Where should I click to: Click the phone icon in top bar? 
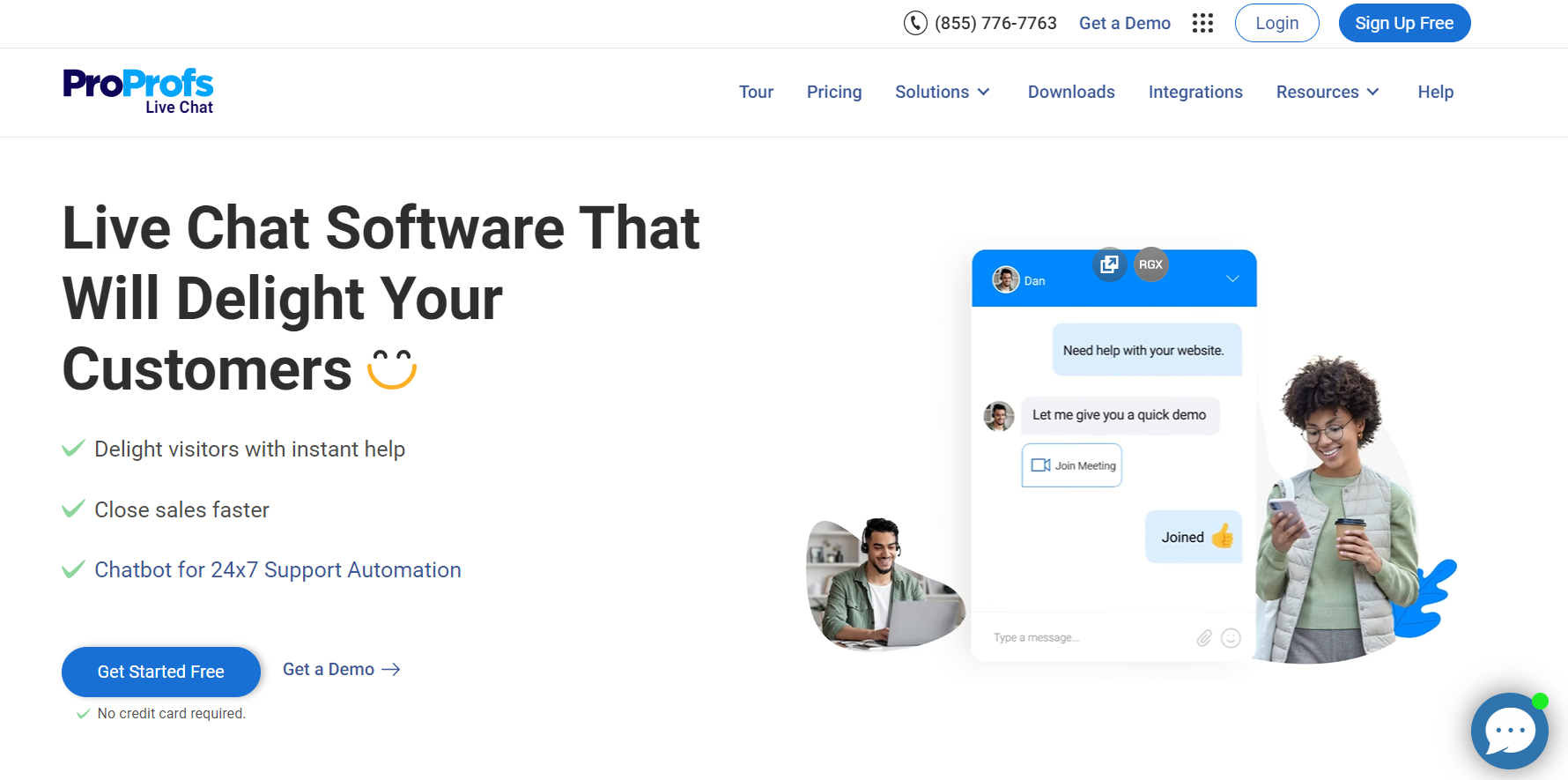(915, 23)
